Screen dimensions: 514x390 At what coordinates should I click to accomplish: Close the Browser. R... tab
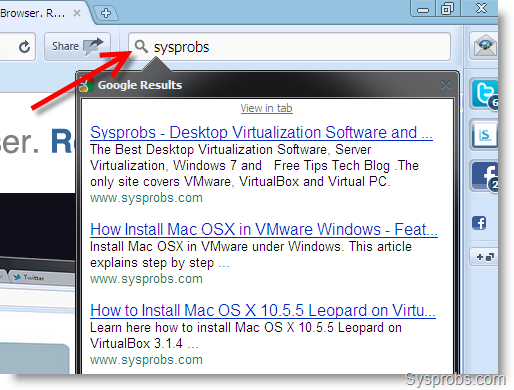tap(77, 13)
